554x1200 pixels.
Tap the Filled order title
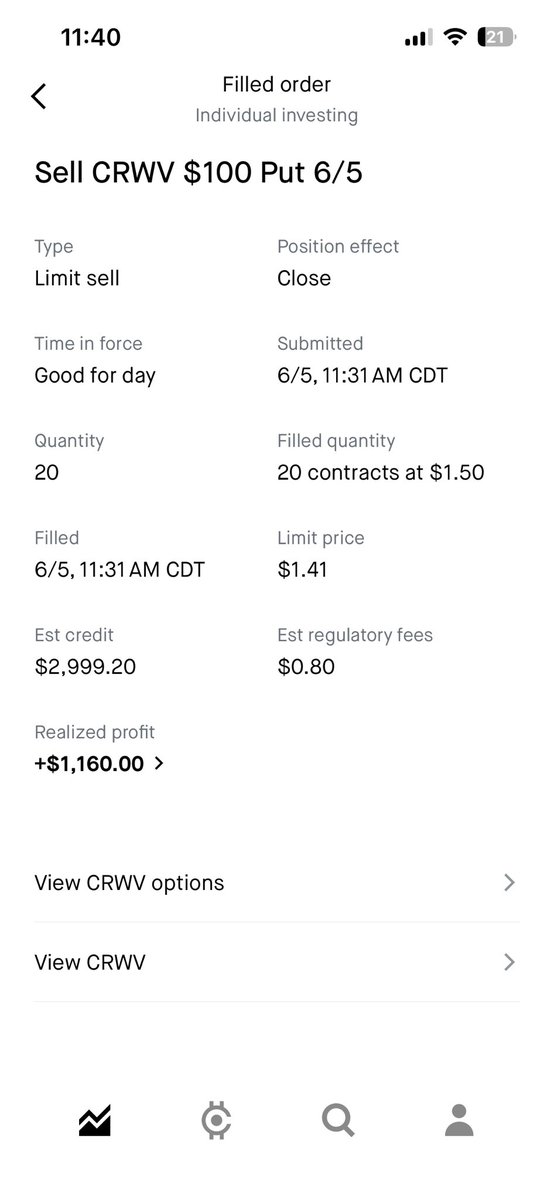(277, 85)
